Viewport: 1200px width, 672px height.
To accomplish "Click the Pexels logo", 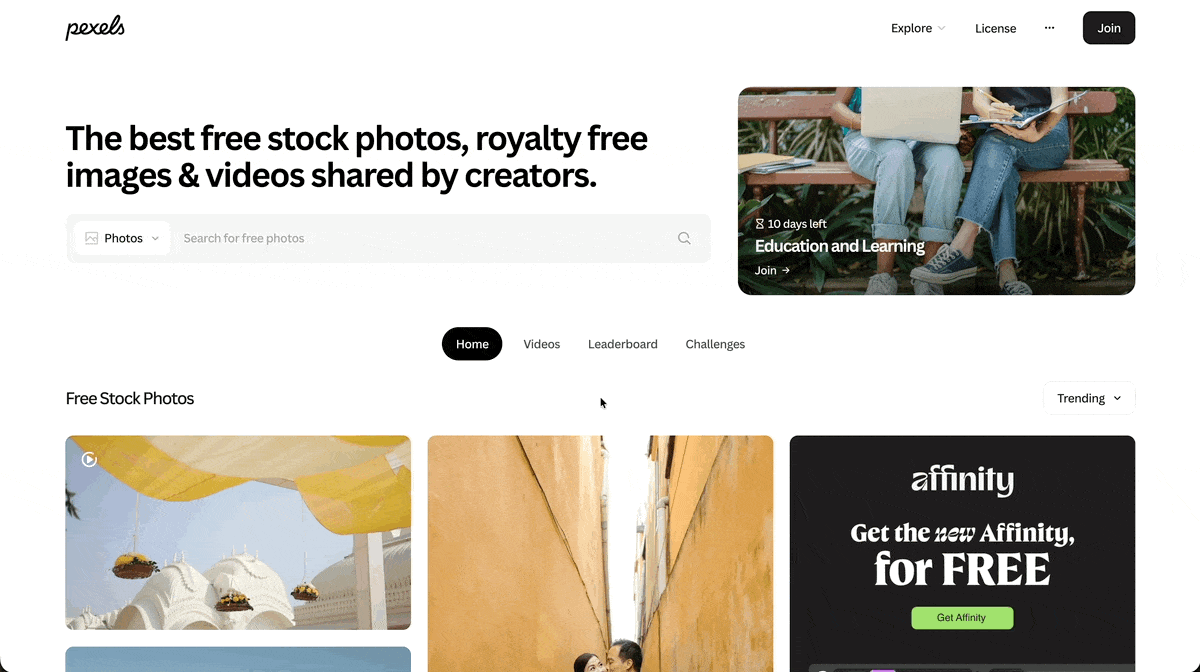I will (95, 28).
